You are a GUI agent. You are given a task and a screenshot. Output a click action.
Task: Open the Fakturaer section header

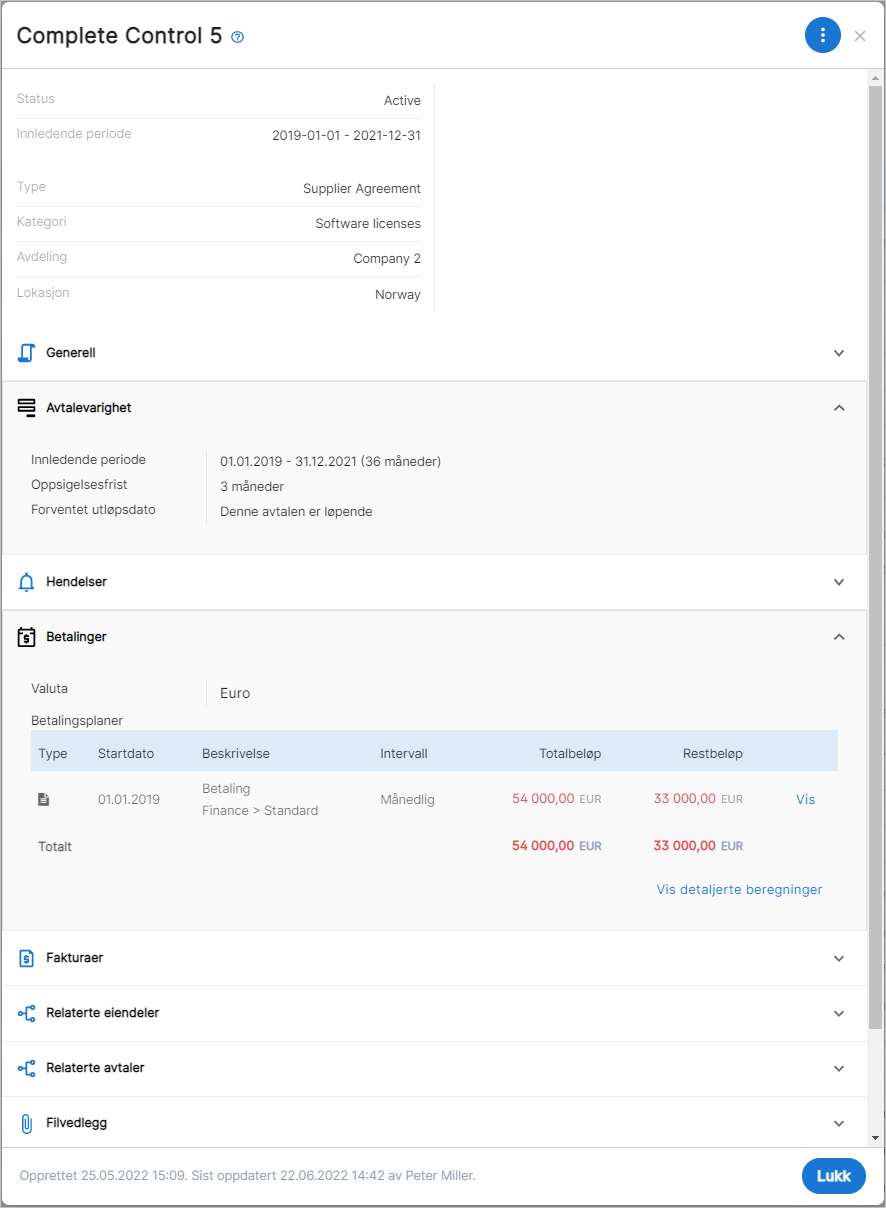tap(435, 958)
